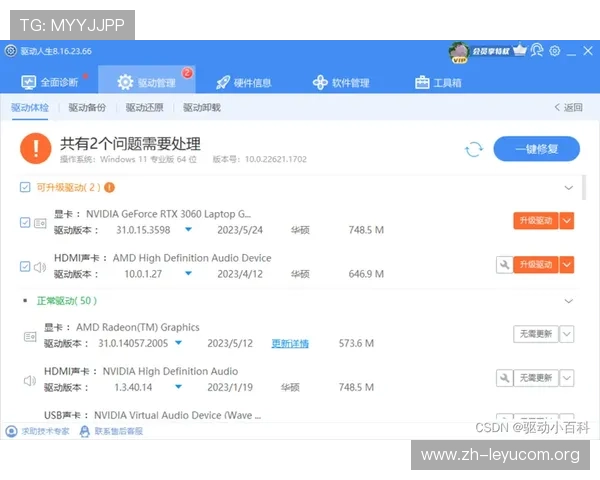Switch to the 驱动备份 sub-tab

pyautogui.click(x=87, y=108)
